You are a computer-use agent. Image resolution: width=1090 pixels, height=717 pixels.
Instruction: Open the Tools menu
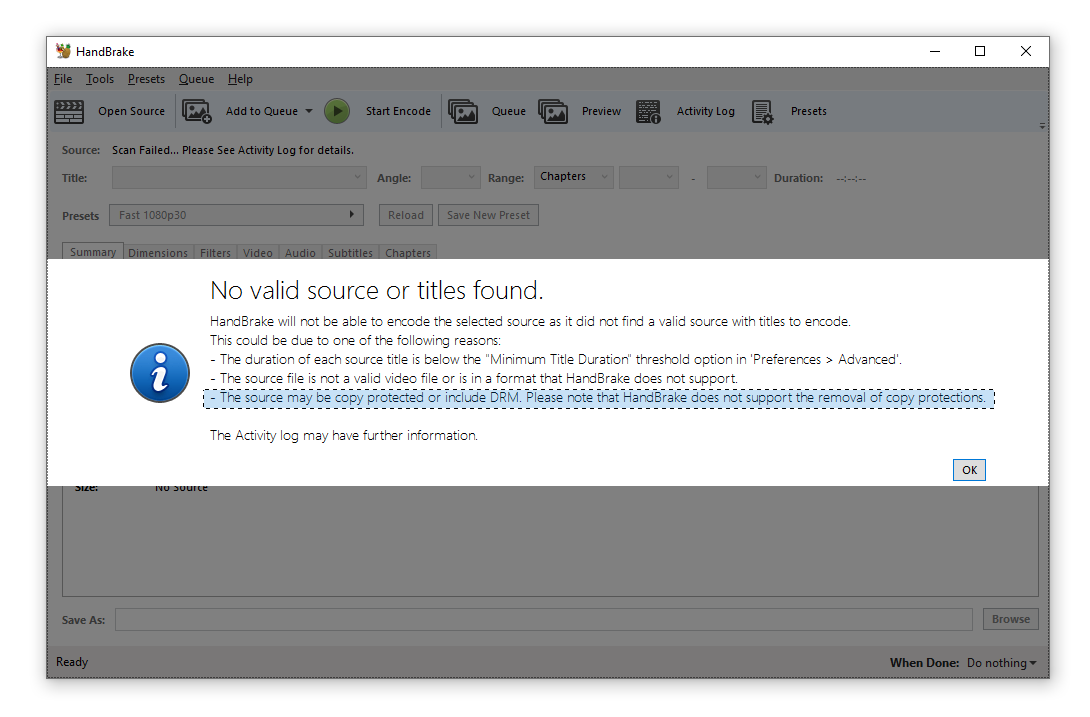tap(100, 79)
